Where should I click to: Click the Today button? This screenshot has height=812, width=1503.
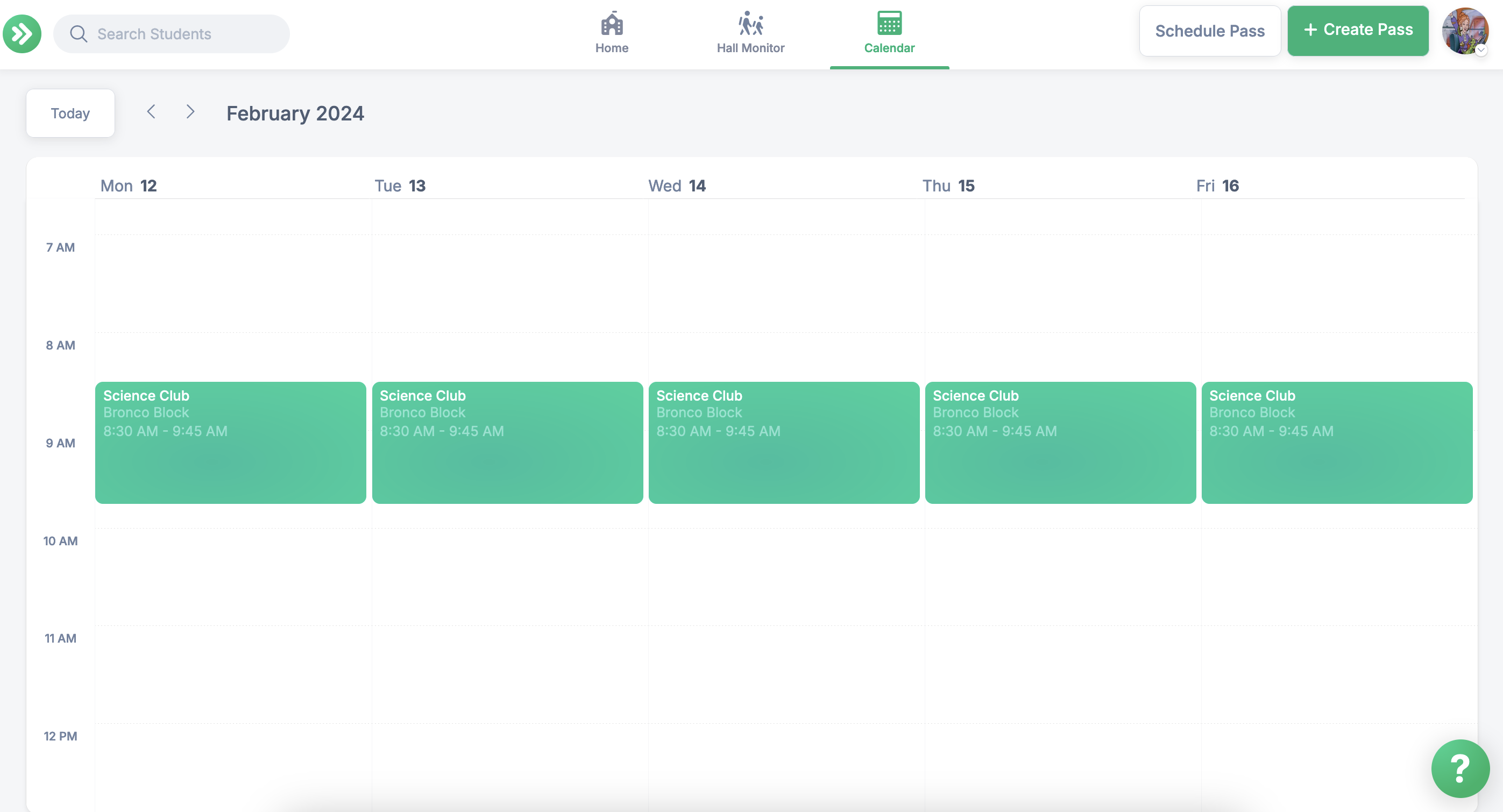click(x=70, y=112)
